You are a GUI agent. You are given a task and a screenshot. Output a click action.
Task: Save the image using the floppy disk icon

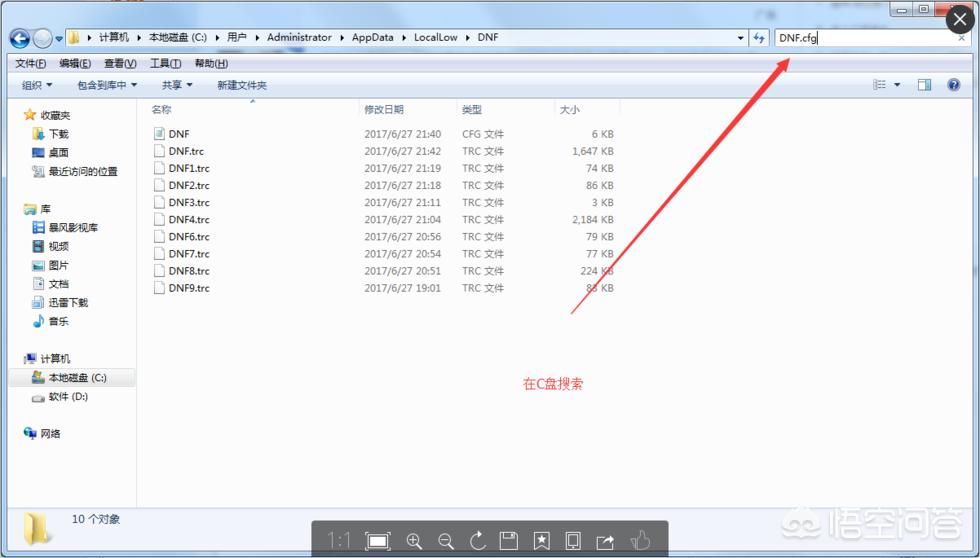(508, 541)
